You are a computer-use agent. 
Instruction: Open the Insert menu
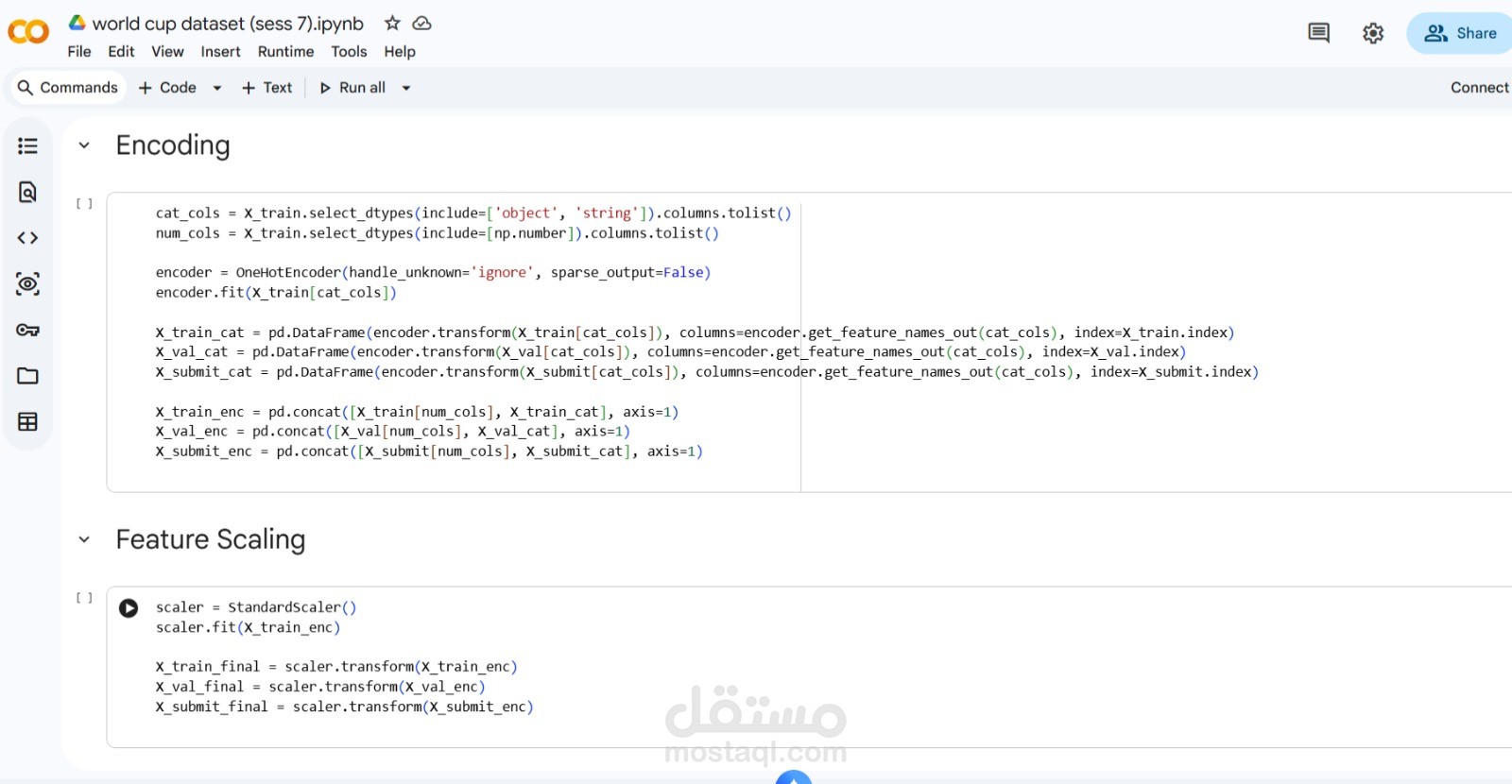pyautogui.click(x=220, y=52)
